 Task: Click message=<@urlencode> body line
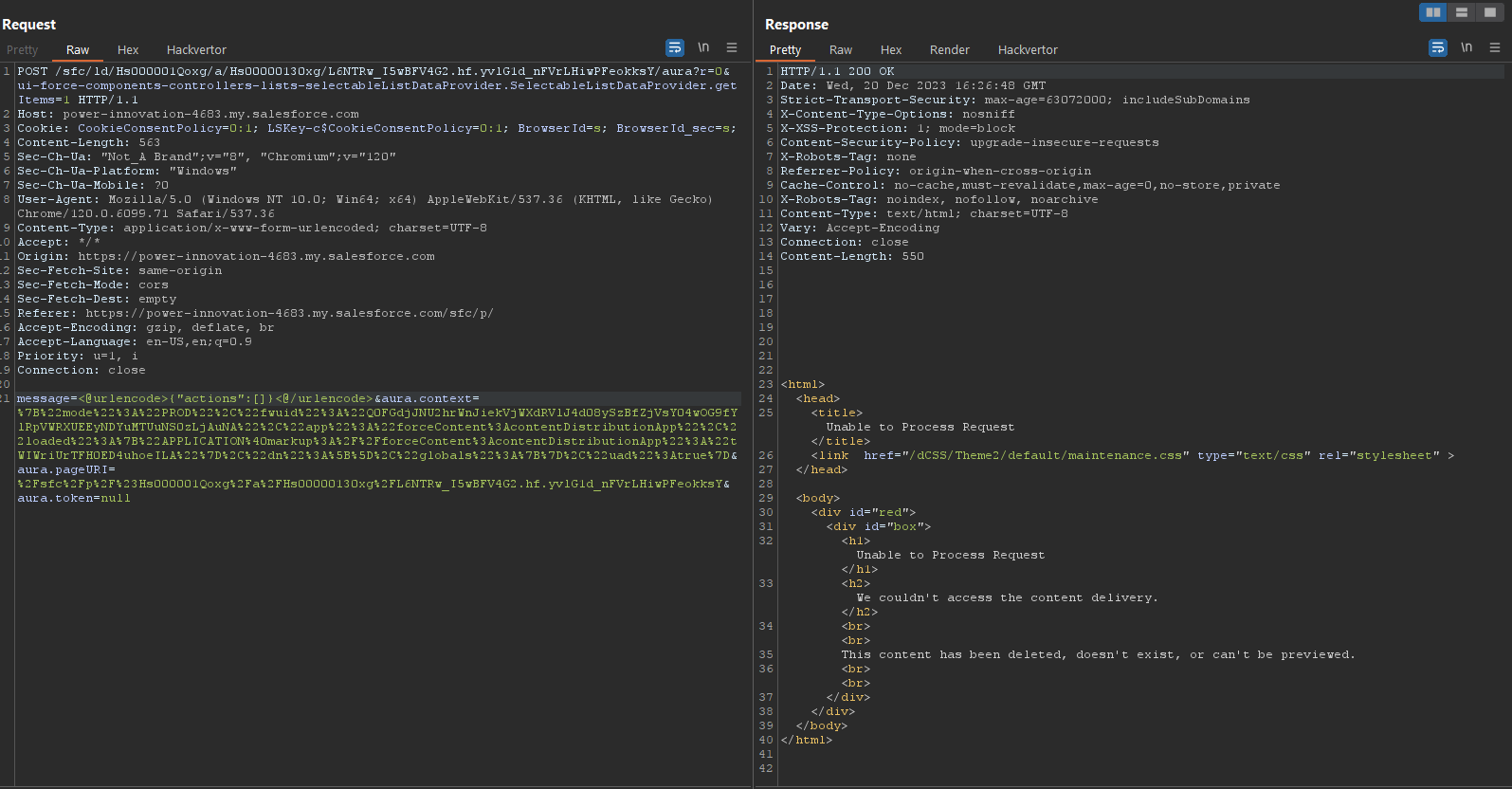tap(248, 398)
